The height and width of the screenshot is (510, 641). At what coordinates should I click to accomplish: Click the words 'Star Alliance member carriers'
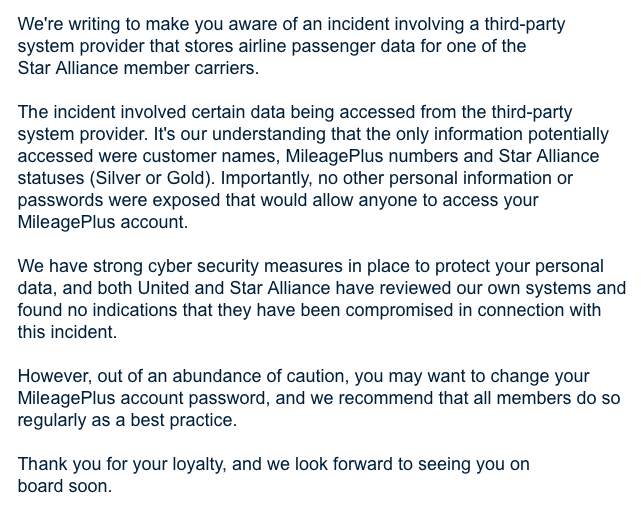(x=138, y=68)
